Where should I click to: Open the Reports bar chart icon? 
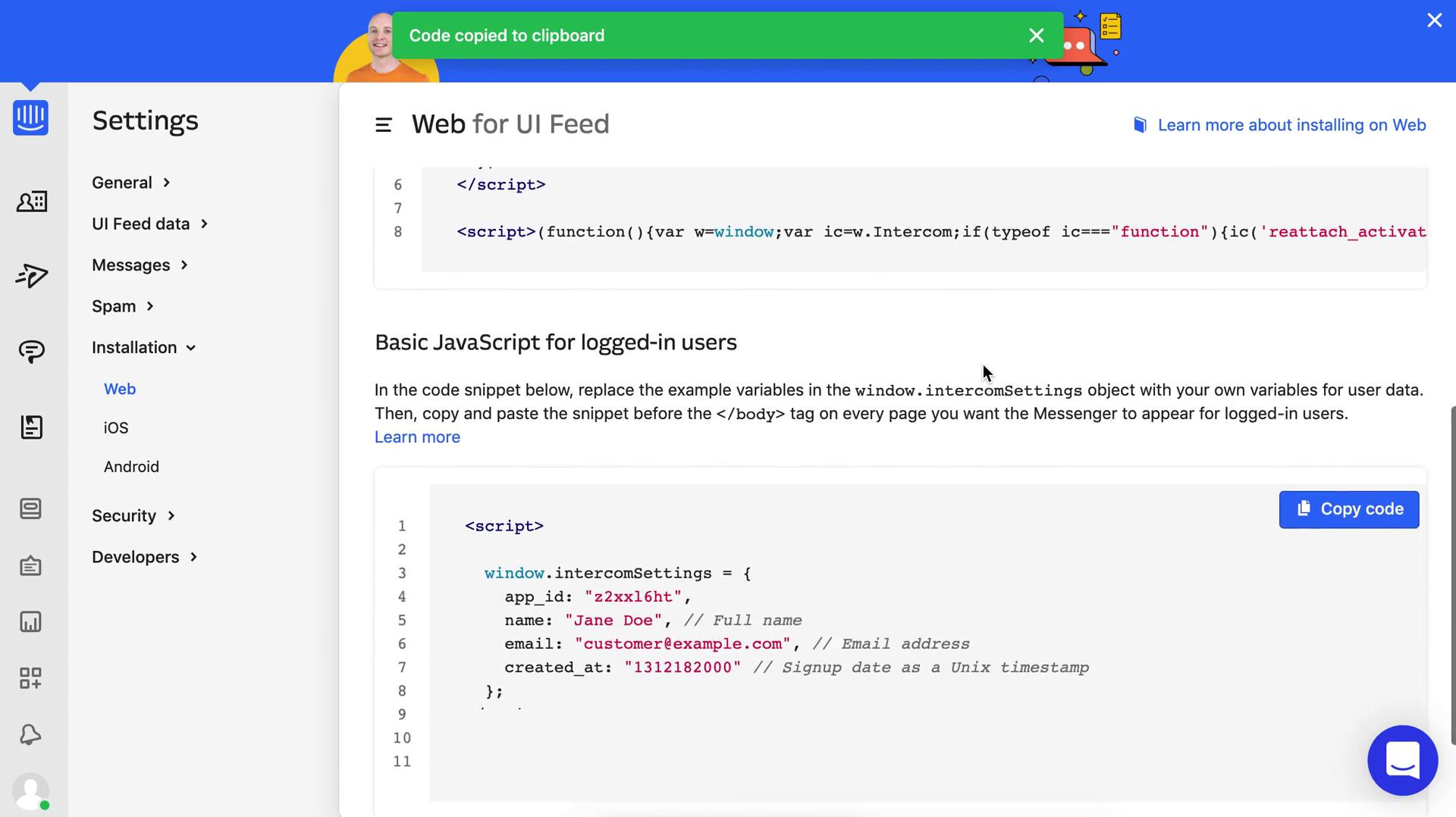[x=31, y=622]
